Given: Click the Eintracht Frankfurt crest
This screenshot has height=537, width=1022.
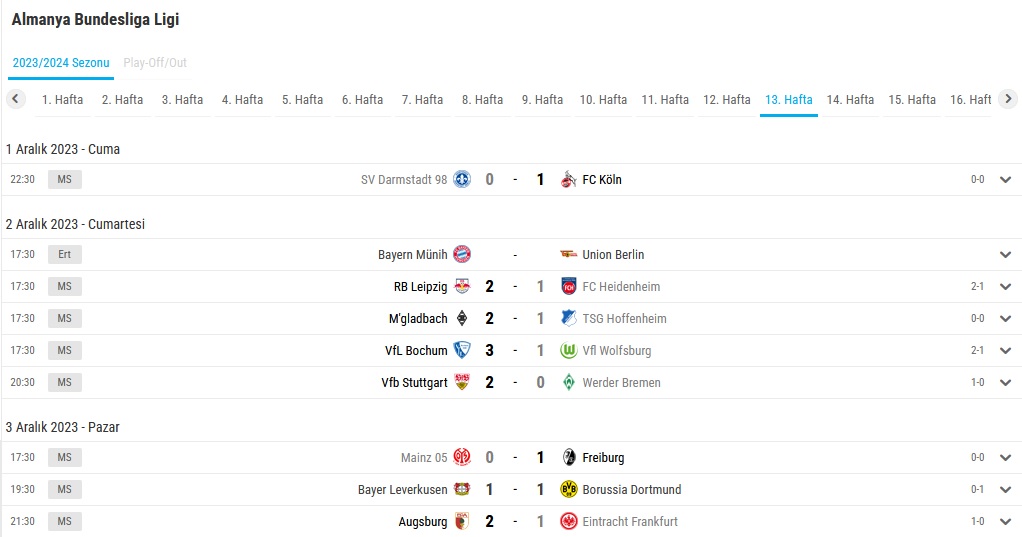Looking at the screenshot, I should [568, 521].
